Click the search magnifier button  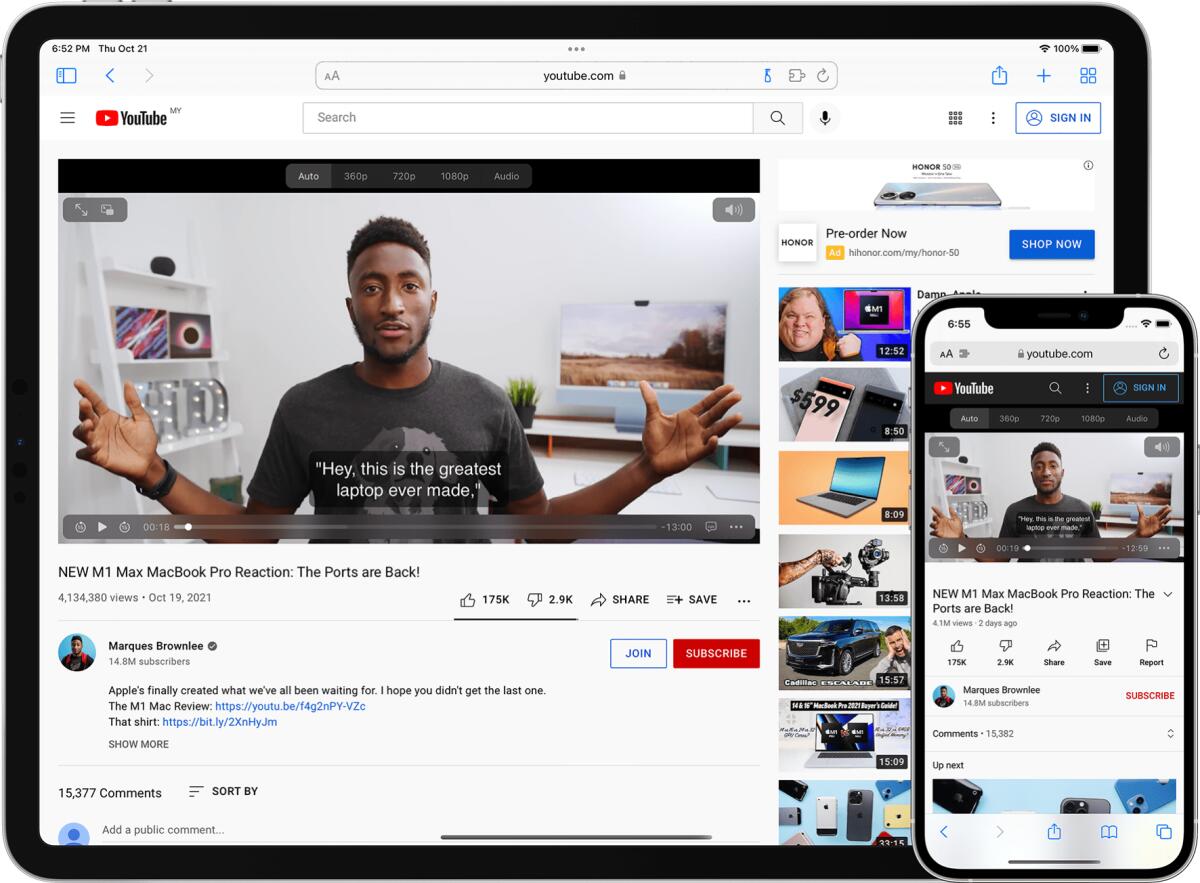tap(777, 117)
